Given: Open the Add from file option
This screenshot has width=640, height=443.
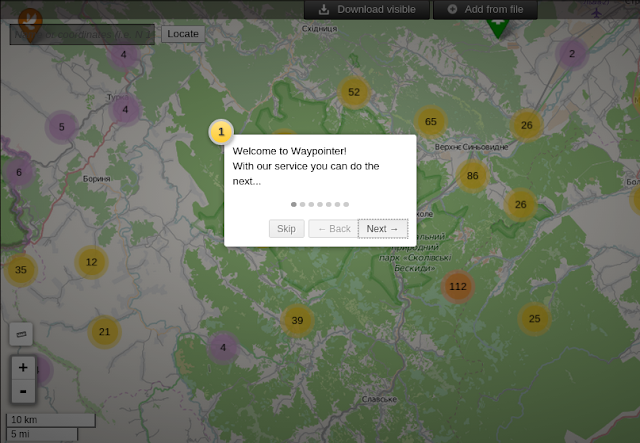Looking at the screenshot, I should pos(485,9).
